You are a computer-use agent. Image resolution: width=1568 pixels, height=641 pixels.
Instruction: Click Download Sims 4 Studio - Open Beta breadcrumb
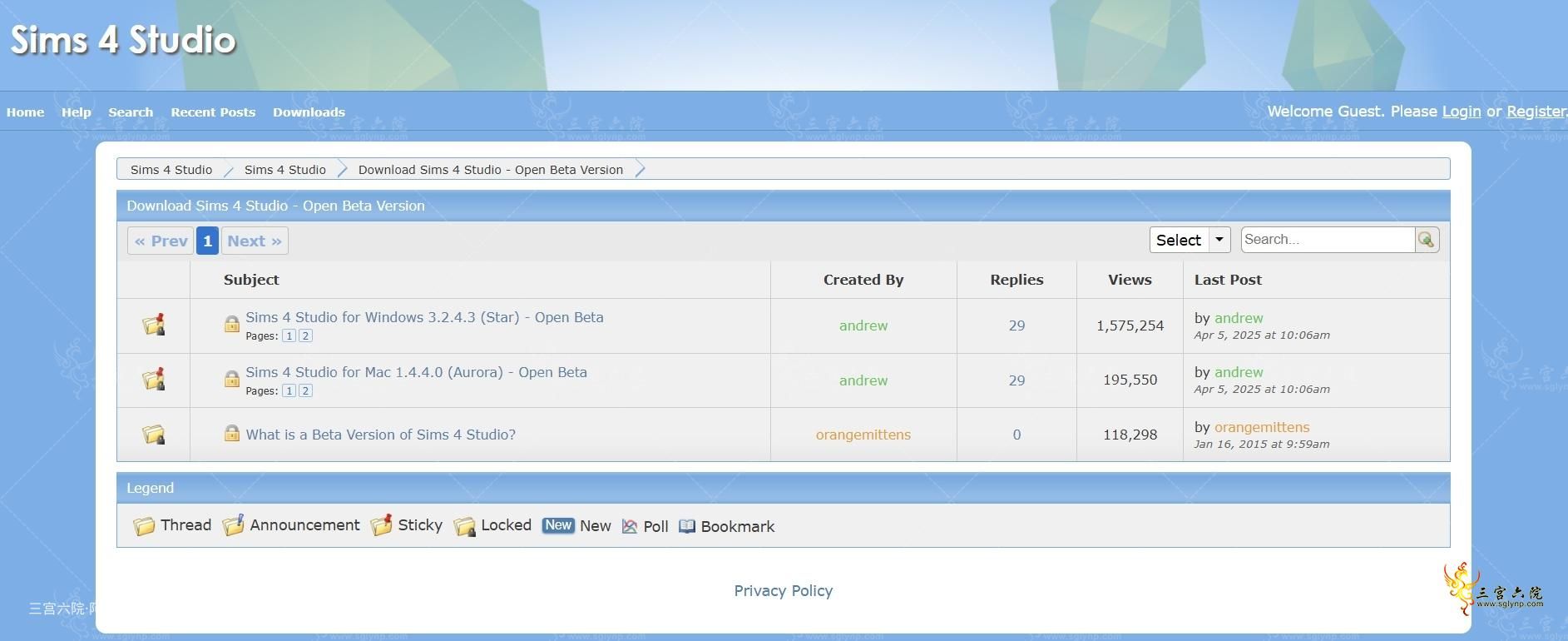491,170
